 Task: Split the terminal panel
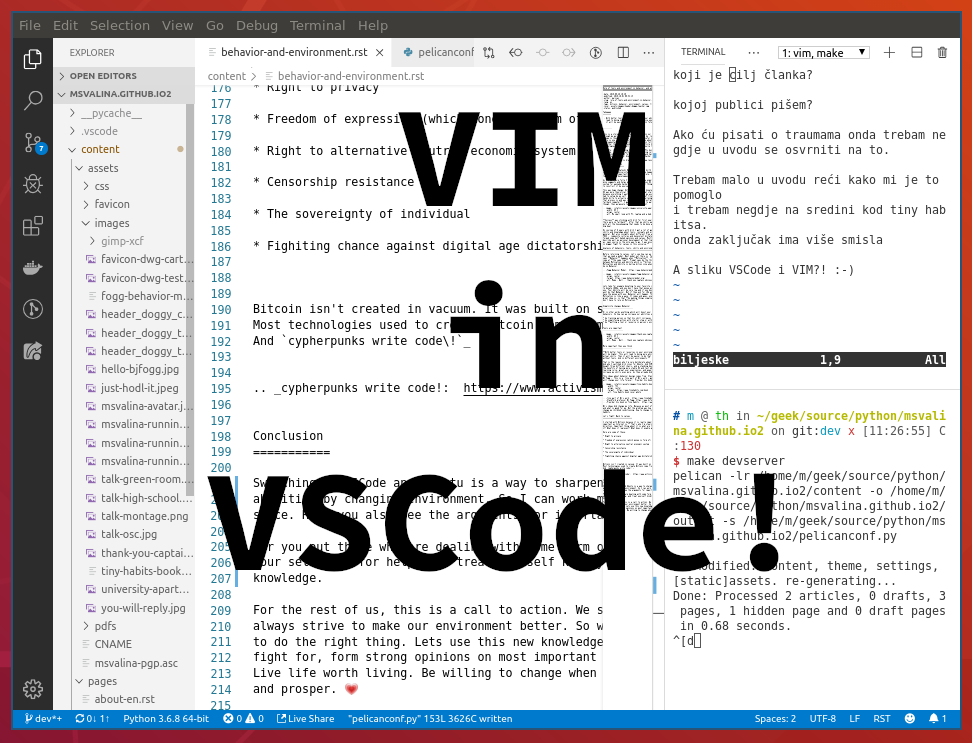917,53
